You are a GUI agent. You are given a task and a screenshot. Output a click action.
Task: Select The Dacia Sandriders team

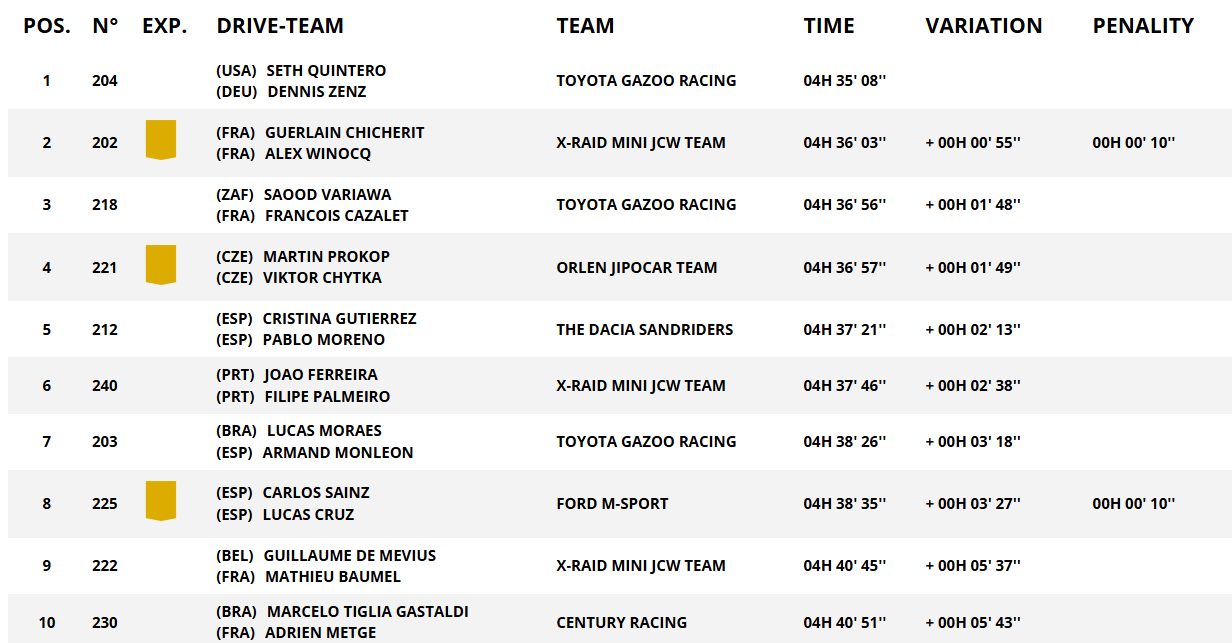(x=645, y=330)
